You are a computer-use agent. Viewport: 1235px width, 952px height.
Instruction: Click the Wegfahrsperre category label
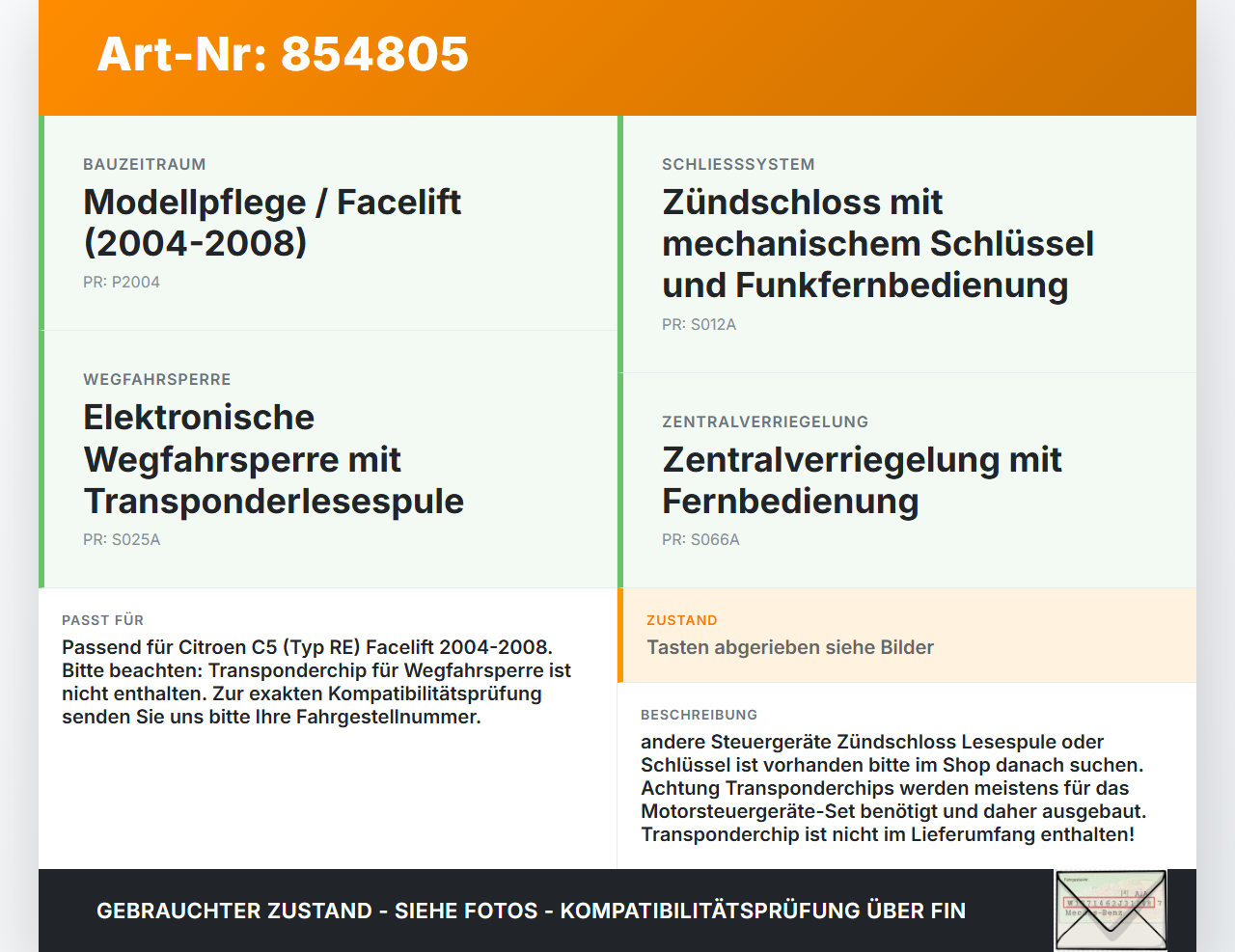pyautogui.click(x=156, y=380)
